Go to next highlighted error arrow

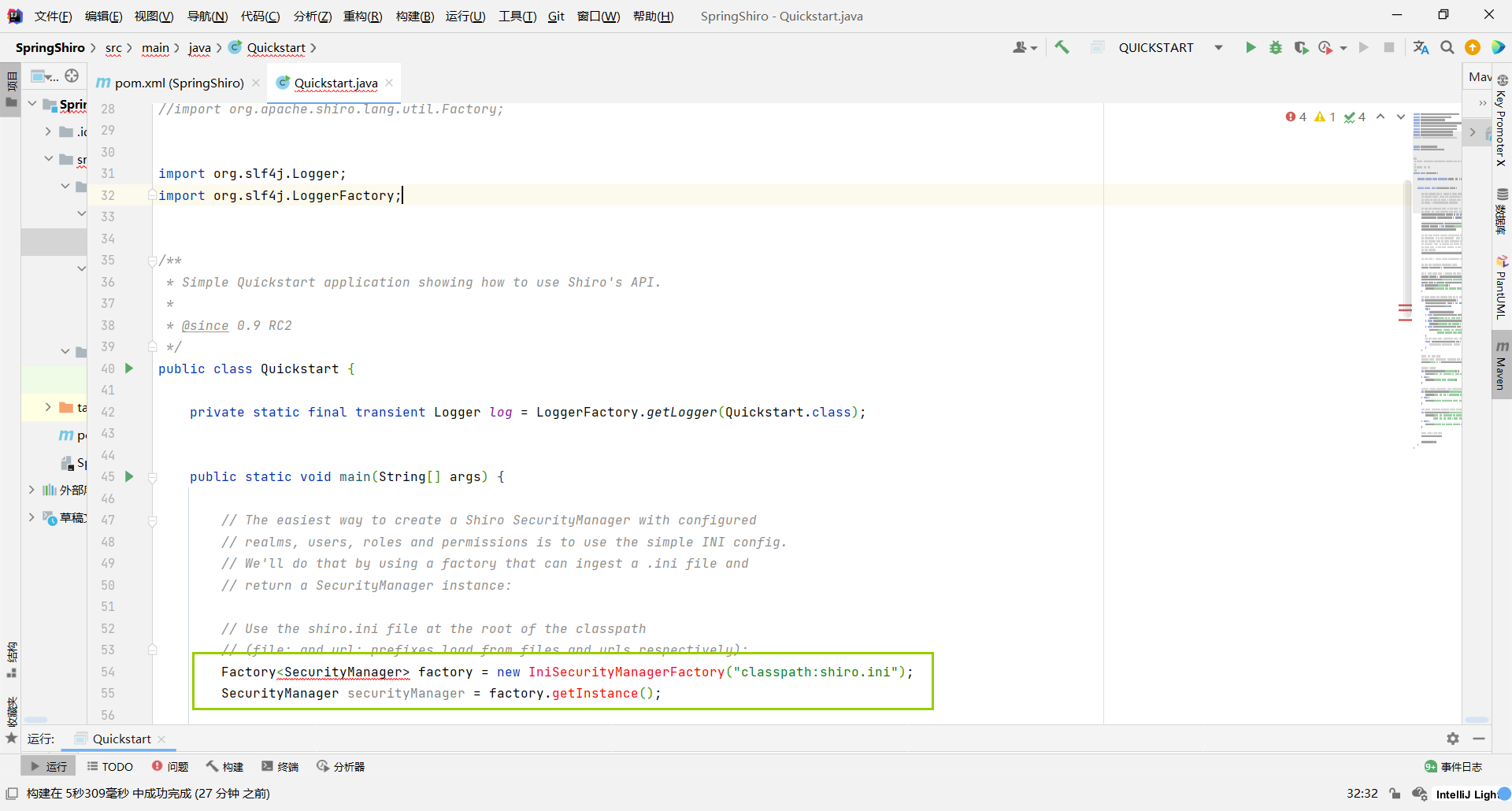pyautogui.click(x=1401, y=117)
